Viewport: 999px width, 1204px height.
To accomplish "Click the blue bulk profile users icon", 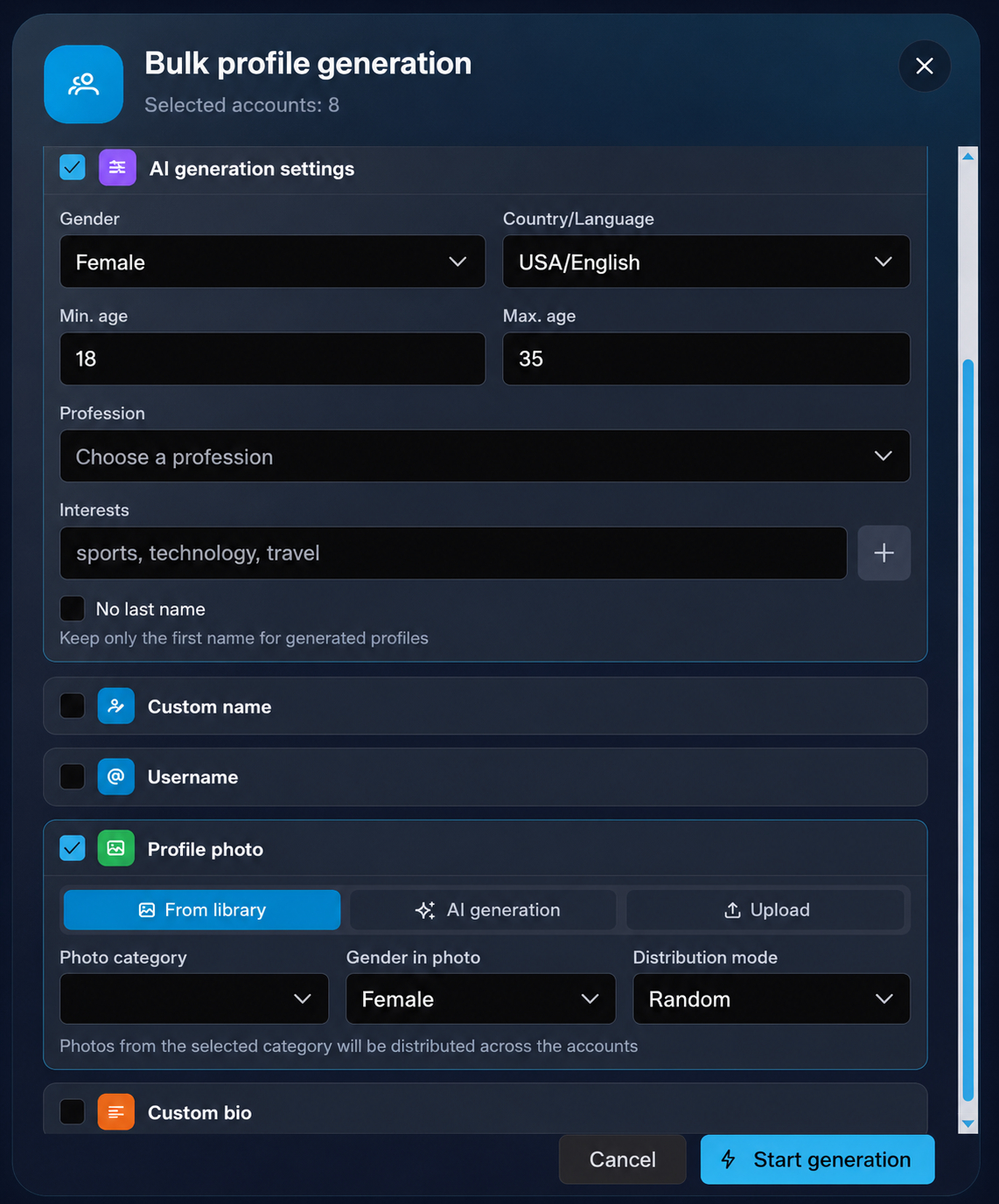I will [x=83, y=84].
